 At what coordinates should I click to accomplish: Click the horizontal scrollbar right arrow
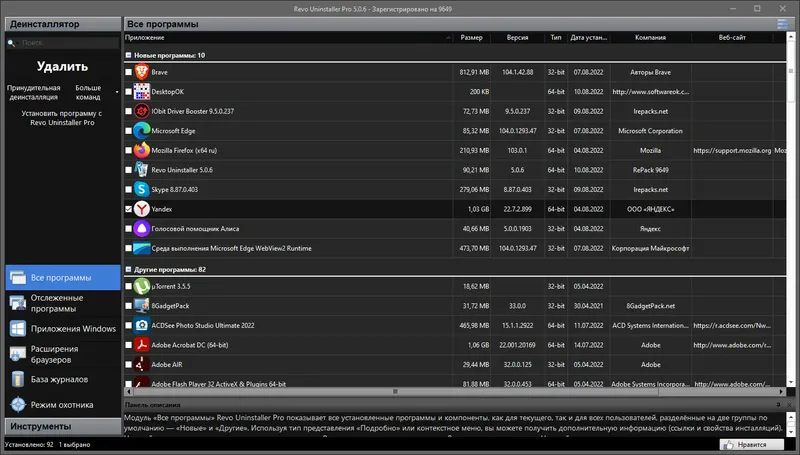coord(782,392)
